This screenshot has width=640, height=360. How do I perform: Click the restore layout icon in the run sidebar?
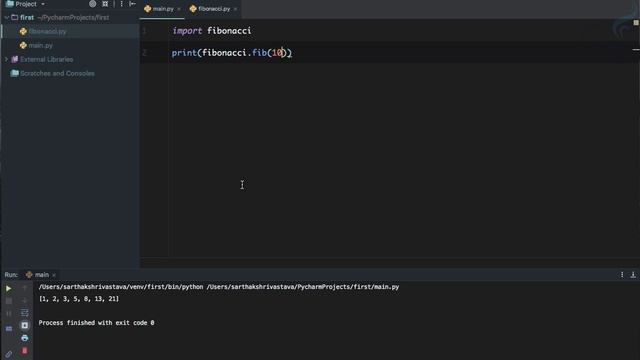click(9, 329)
